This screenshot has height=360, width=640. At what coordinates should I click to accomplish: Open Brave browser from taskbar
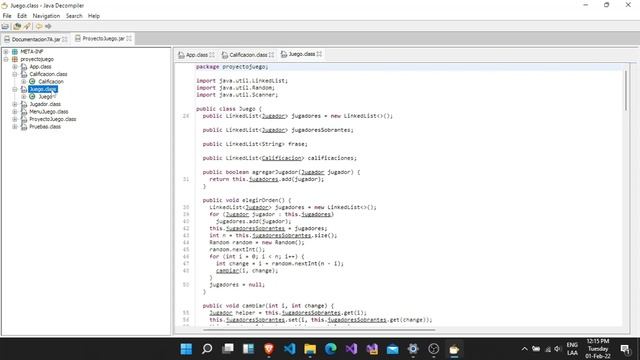tap(269, 349)
